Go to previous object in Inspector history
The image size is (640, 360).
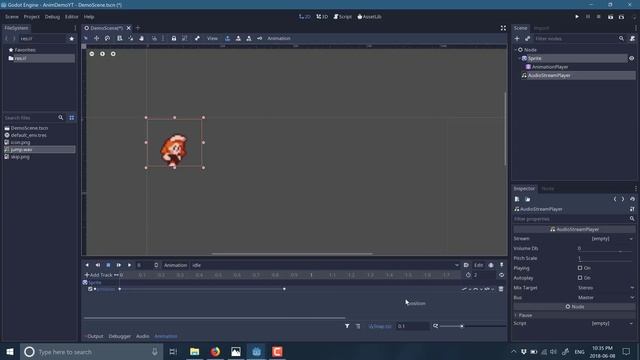(615, 199)
